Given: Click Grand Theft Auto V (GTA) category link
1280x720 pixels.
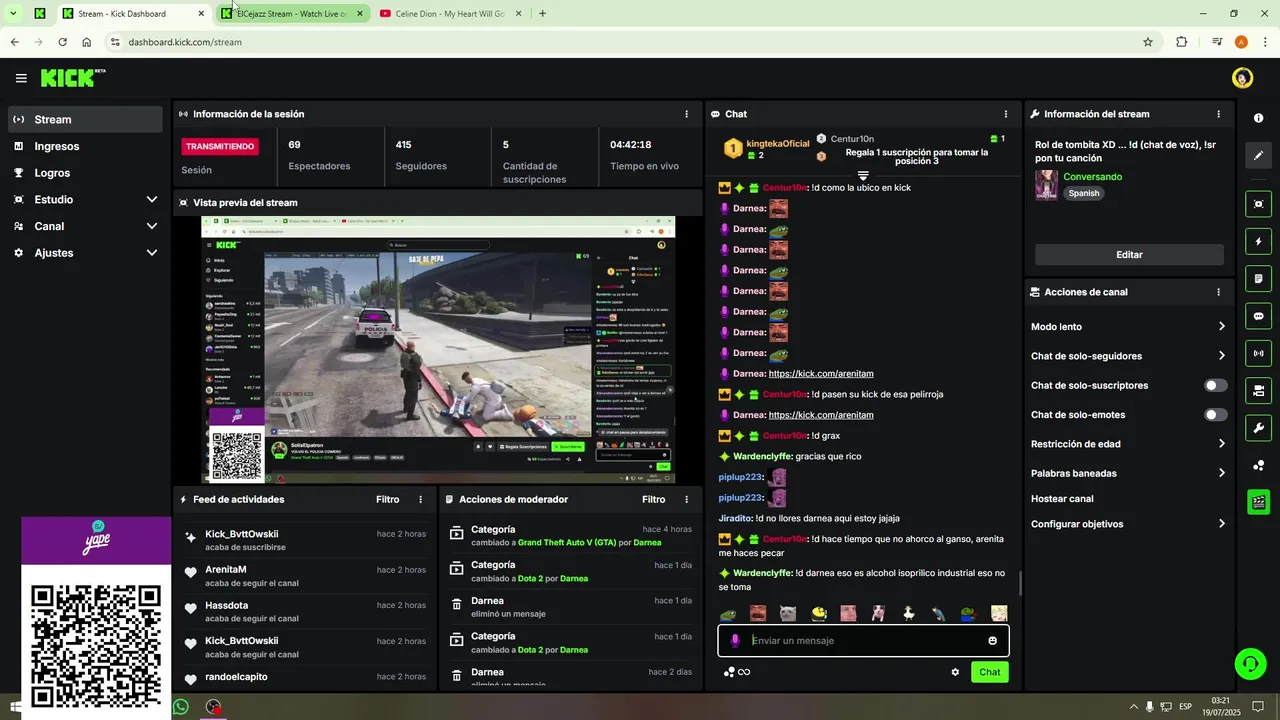Looking at the screenshot, I should (566, 543).
